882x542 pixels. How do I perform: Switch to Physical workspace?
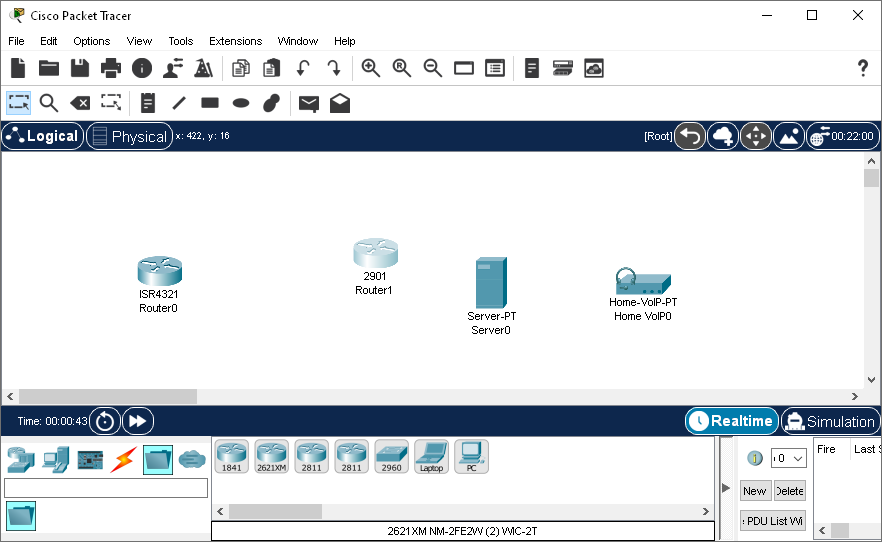[x=129, y=136]
